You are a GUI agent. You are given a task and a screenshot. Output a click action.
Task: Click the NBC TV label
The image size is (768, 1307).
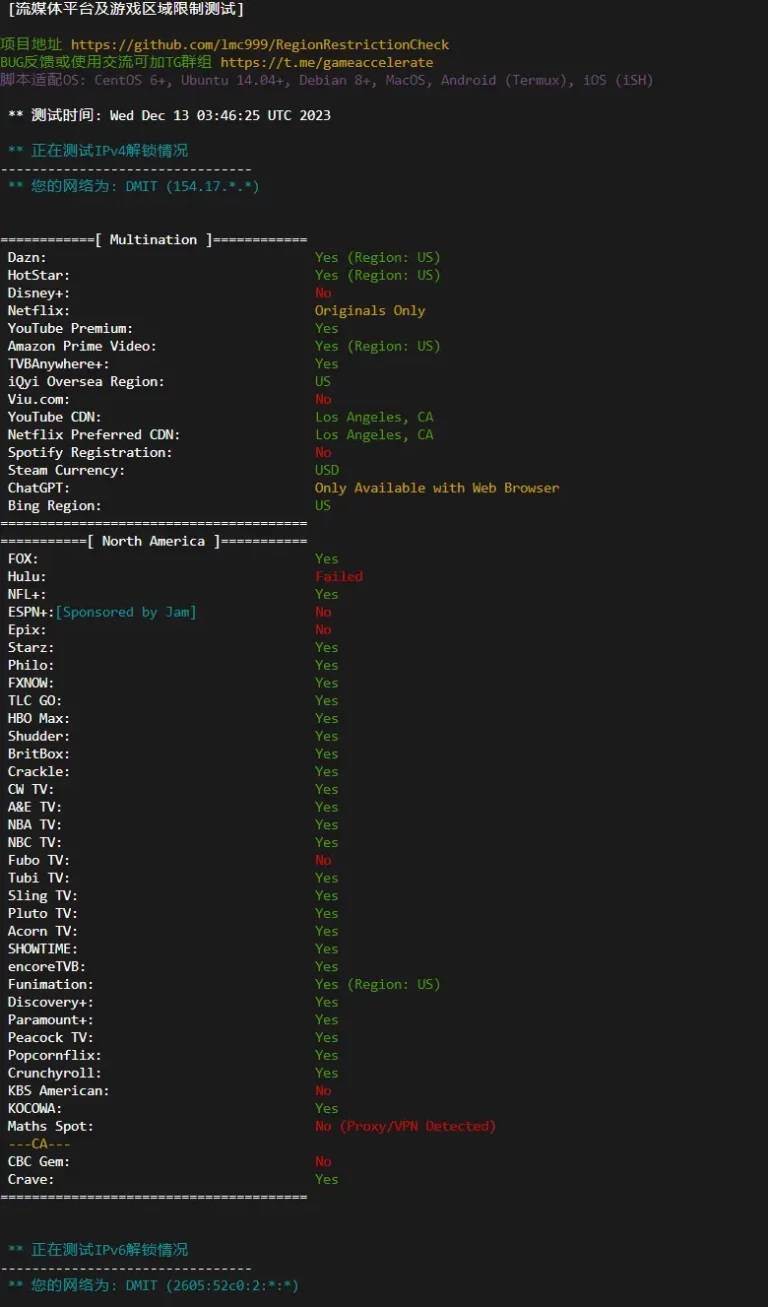(x=35, y=843)
